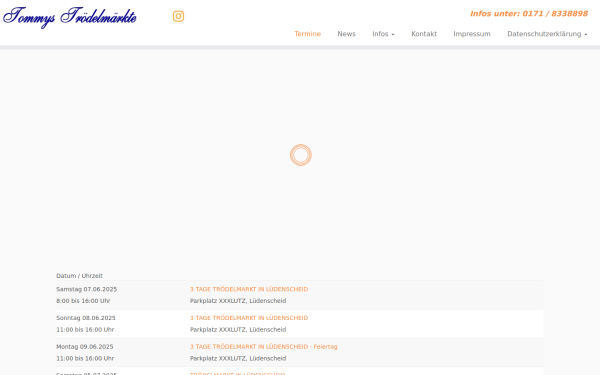Screen dimensions: 600x375
Task: Select the text 'Samstag 07.06.2025'
Action: coord(86,289)
